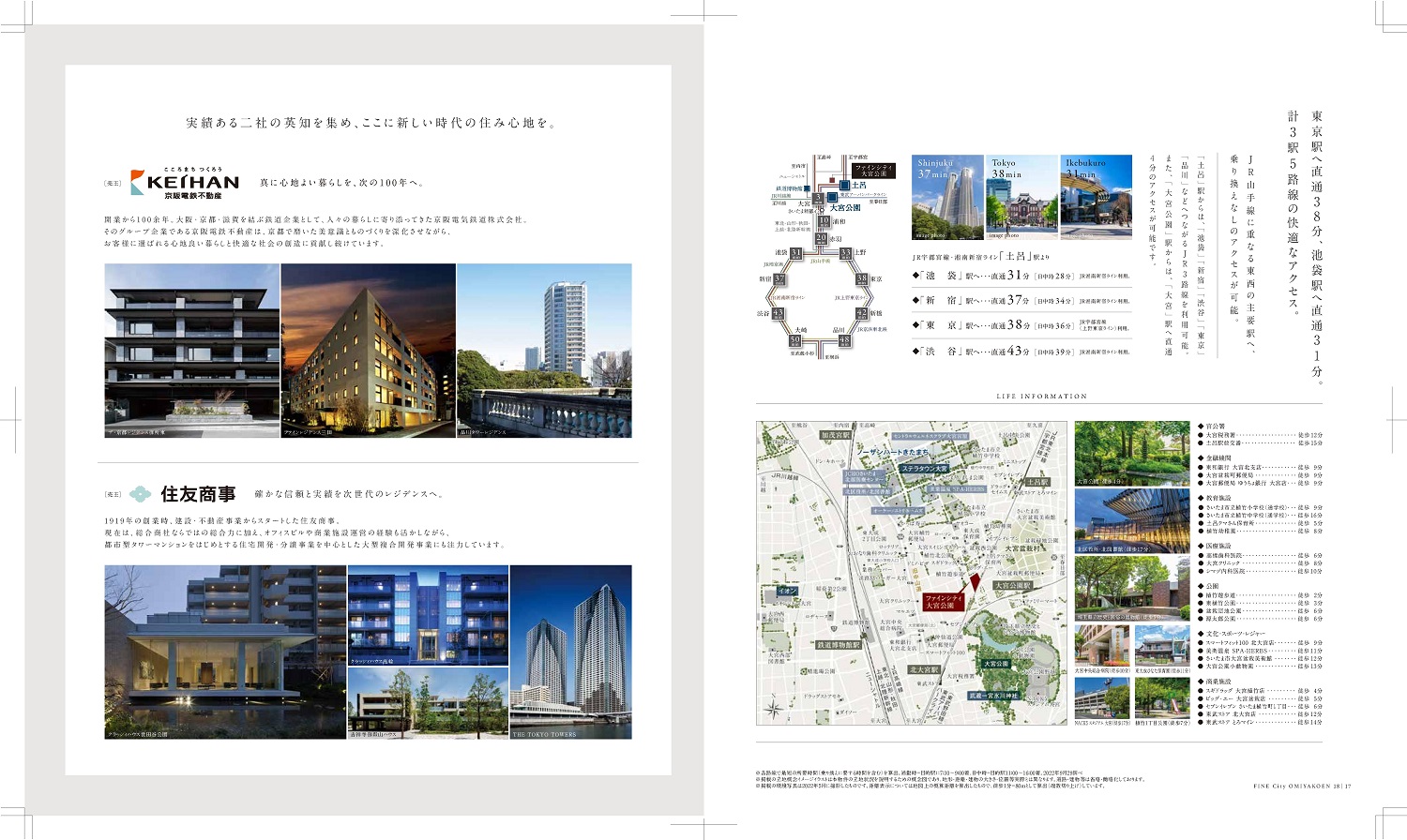1407x840 pixels.
Task: Open the dark Kyoto residence photo under KEIHAN
Action: click(x=192, y=351)
